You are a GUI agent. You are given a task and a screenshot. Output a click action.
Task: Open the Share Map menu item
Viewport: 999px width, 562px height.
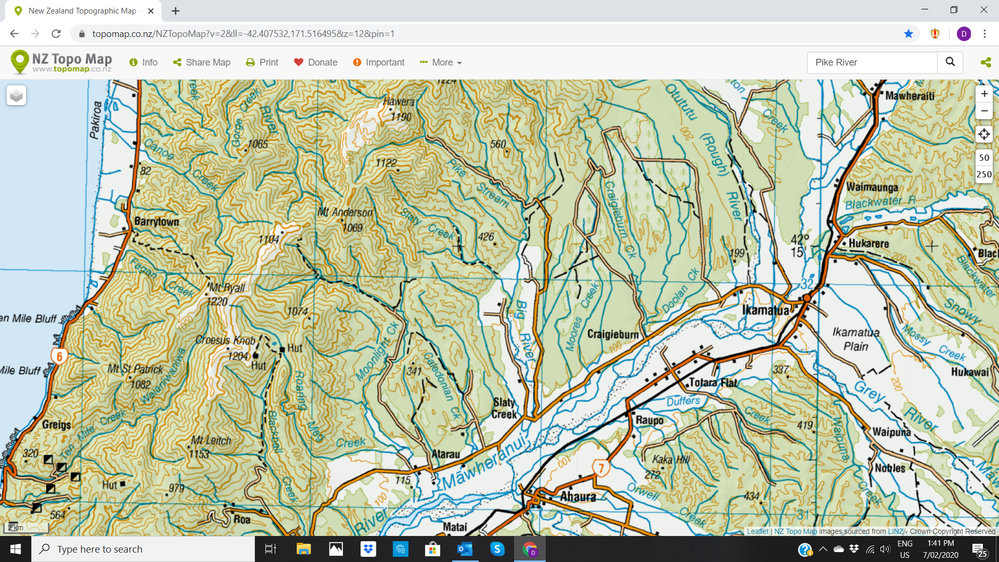[201, 62]
